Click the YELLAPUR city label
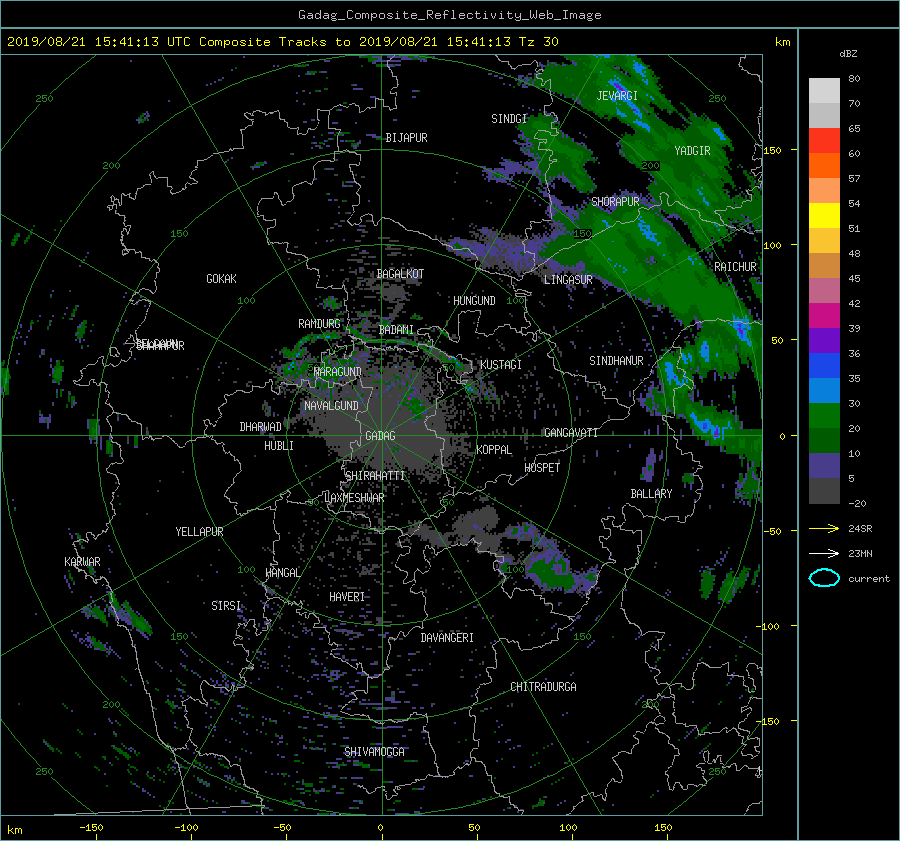The image size is (900, 841). (x=199, y=532)
